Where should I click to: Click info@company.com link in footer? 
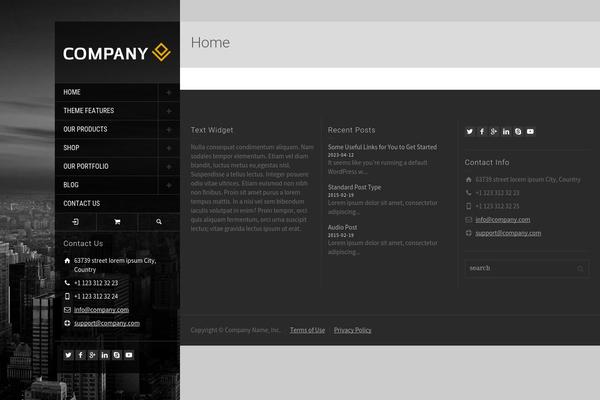(x=503, y=219)
